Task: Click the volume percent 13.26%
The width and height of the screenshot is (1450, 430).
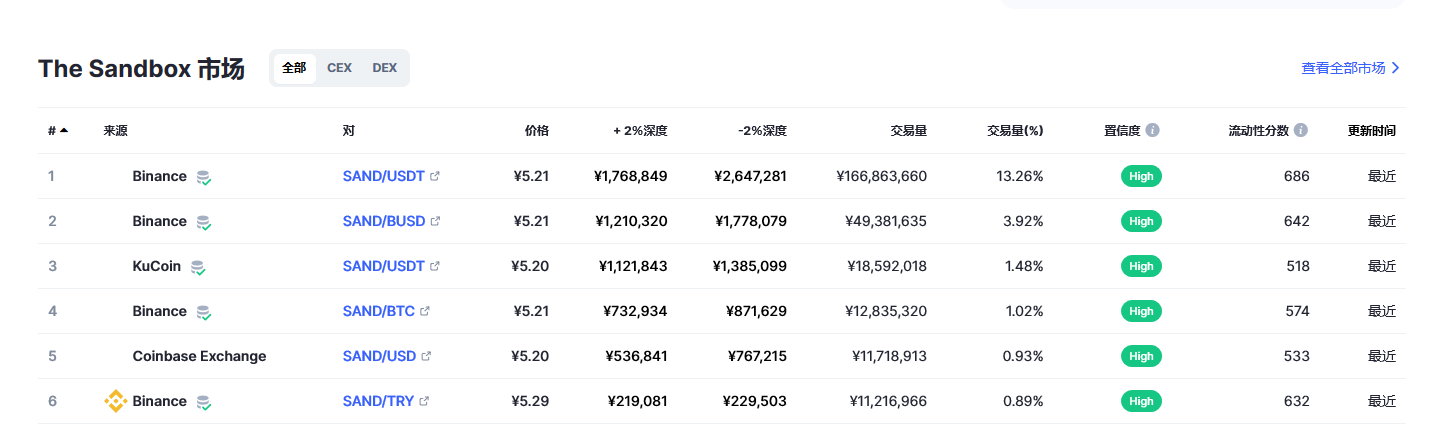Action: [x=1020, y=176]
